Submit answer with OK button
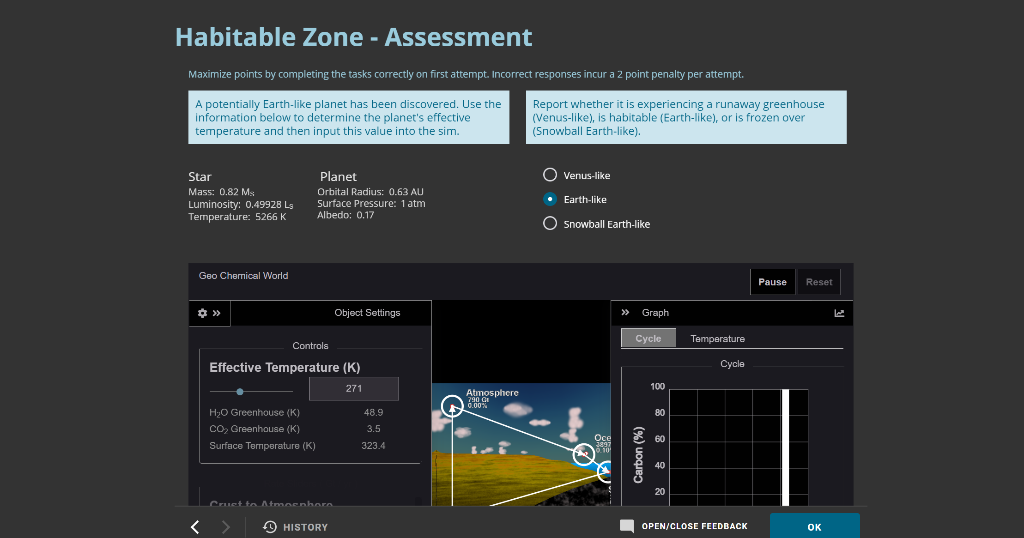 coord(814,526)
